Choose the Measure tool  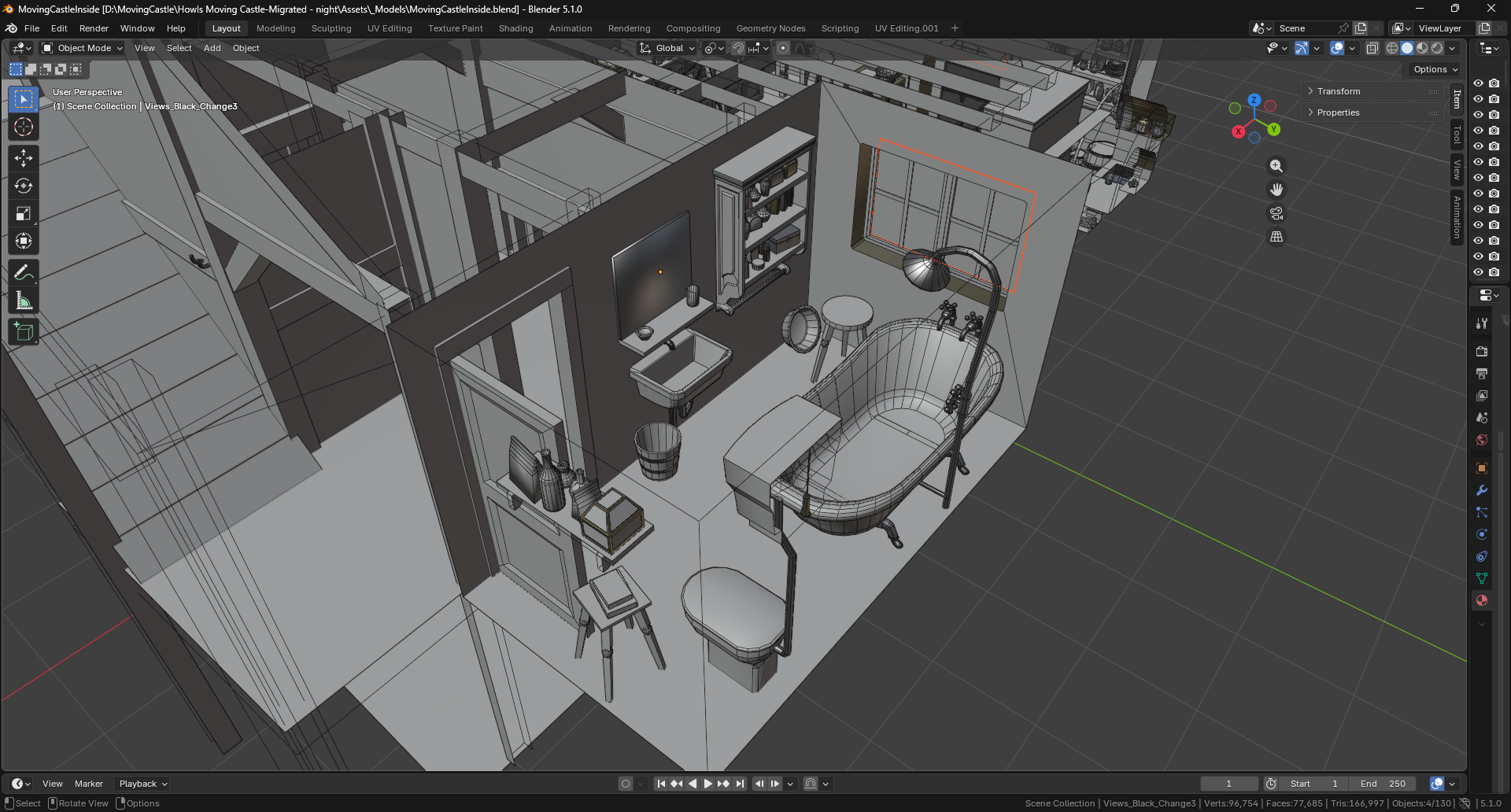[24, 300]
